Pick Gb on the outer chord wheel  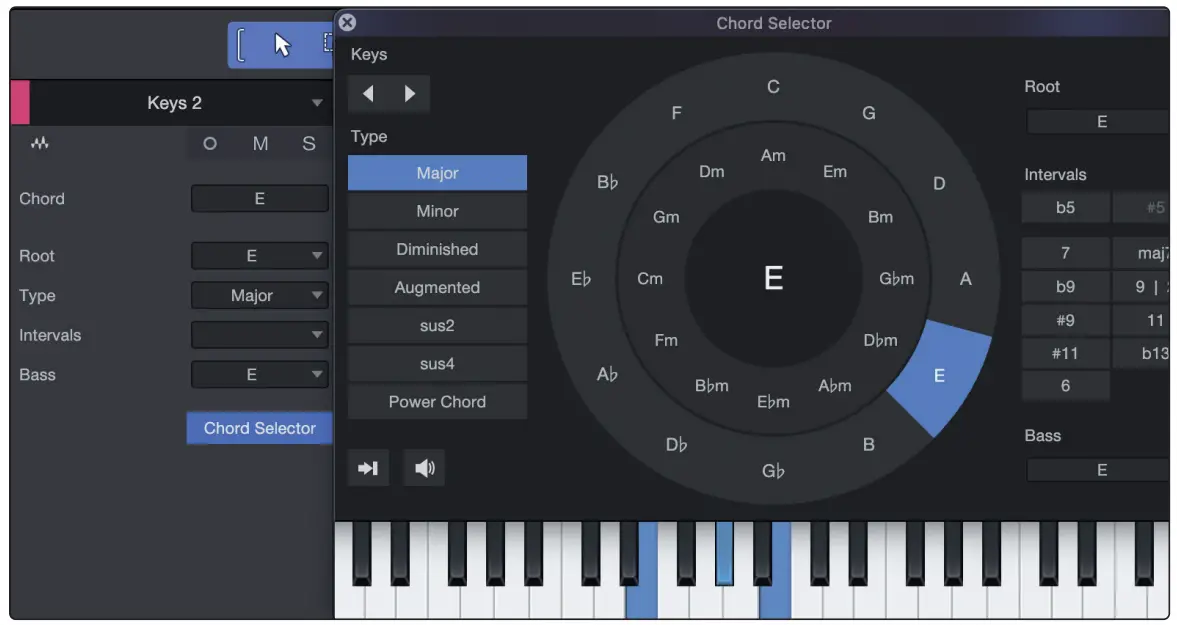tap(773, 471)
